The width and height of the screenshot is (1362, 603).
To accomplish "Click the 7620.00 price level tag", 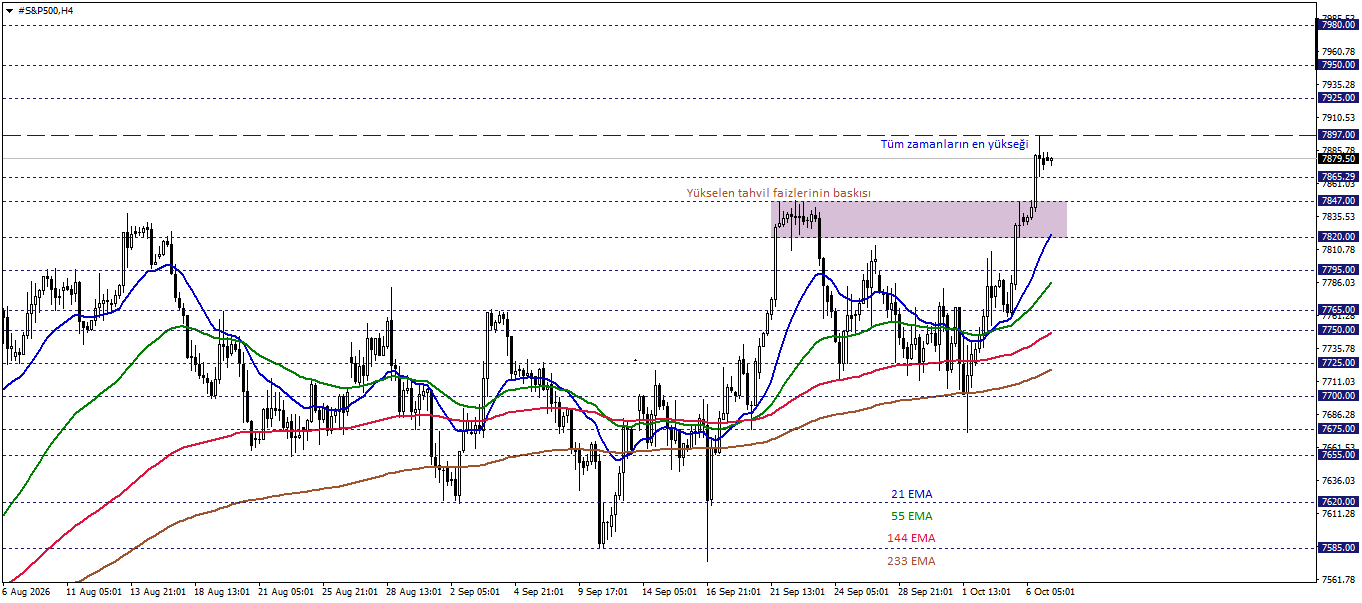I will (x=1338, y=502).
